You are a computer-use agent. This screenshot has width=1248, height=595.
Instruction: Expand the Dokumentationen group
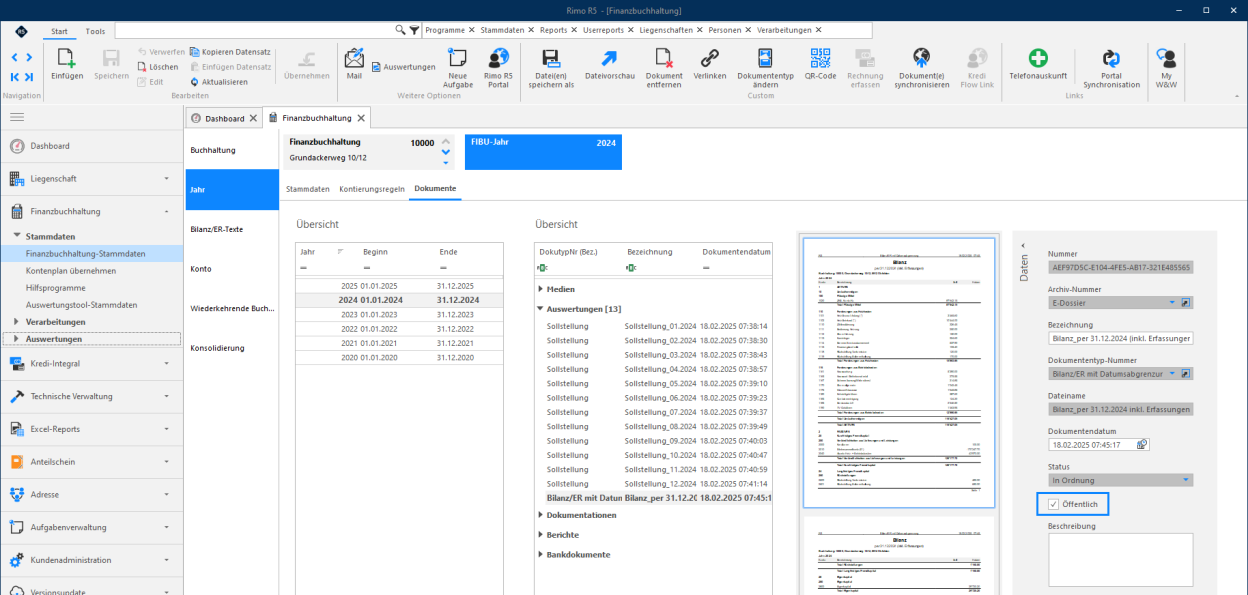click(x=541, y=515)
